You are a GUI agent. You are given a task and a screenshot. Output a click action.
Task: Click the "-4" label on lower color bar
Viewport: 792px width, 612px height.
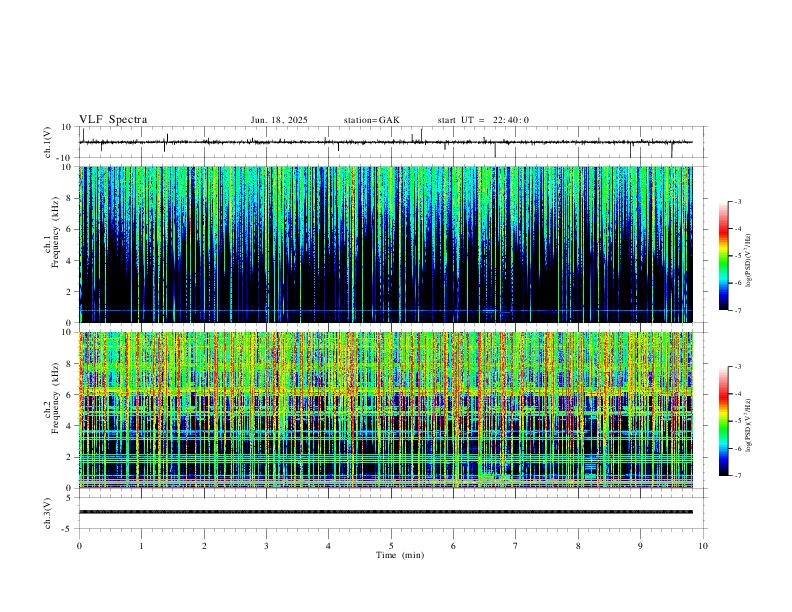pos(738,393)
